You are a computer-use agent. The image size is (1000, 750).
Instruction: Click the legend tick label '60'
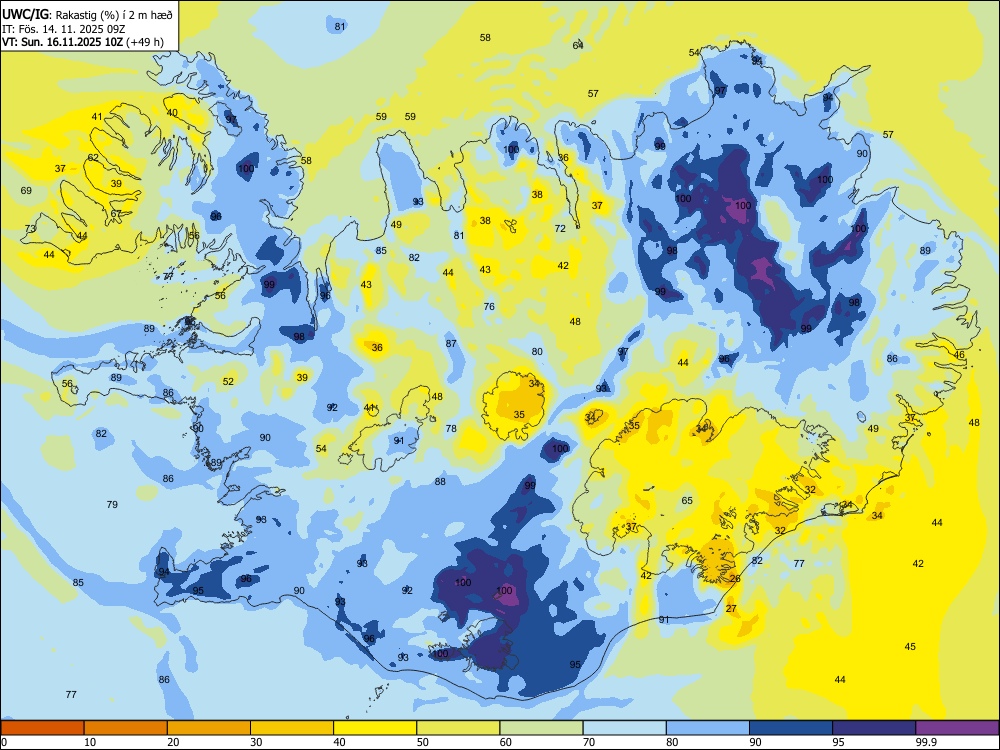pos(506,742)
